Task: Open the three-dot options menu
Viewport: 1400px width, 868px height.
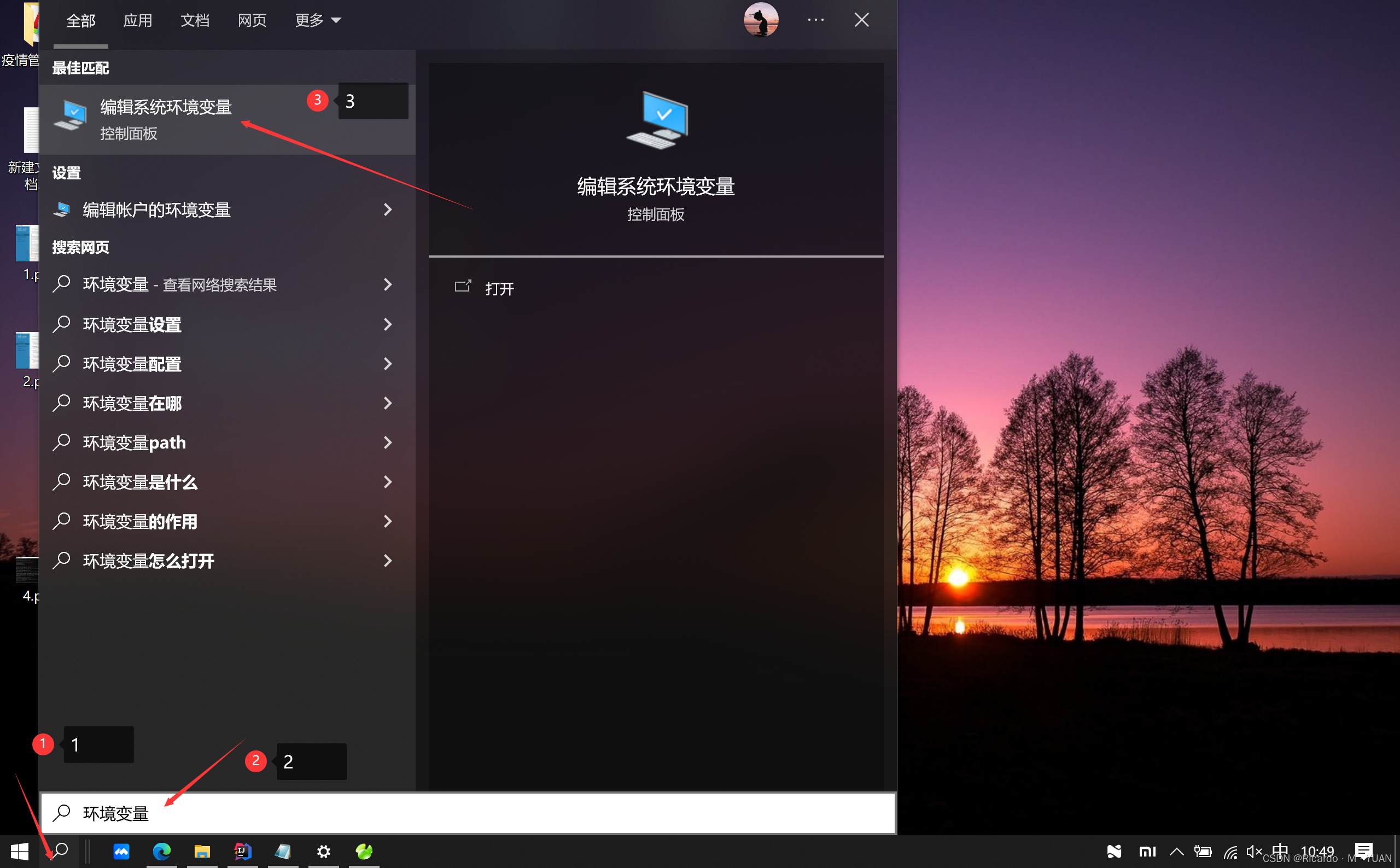Action: tap(815, 20)
